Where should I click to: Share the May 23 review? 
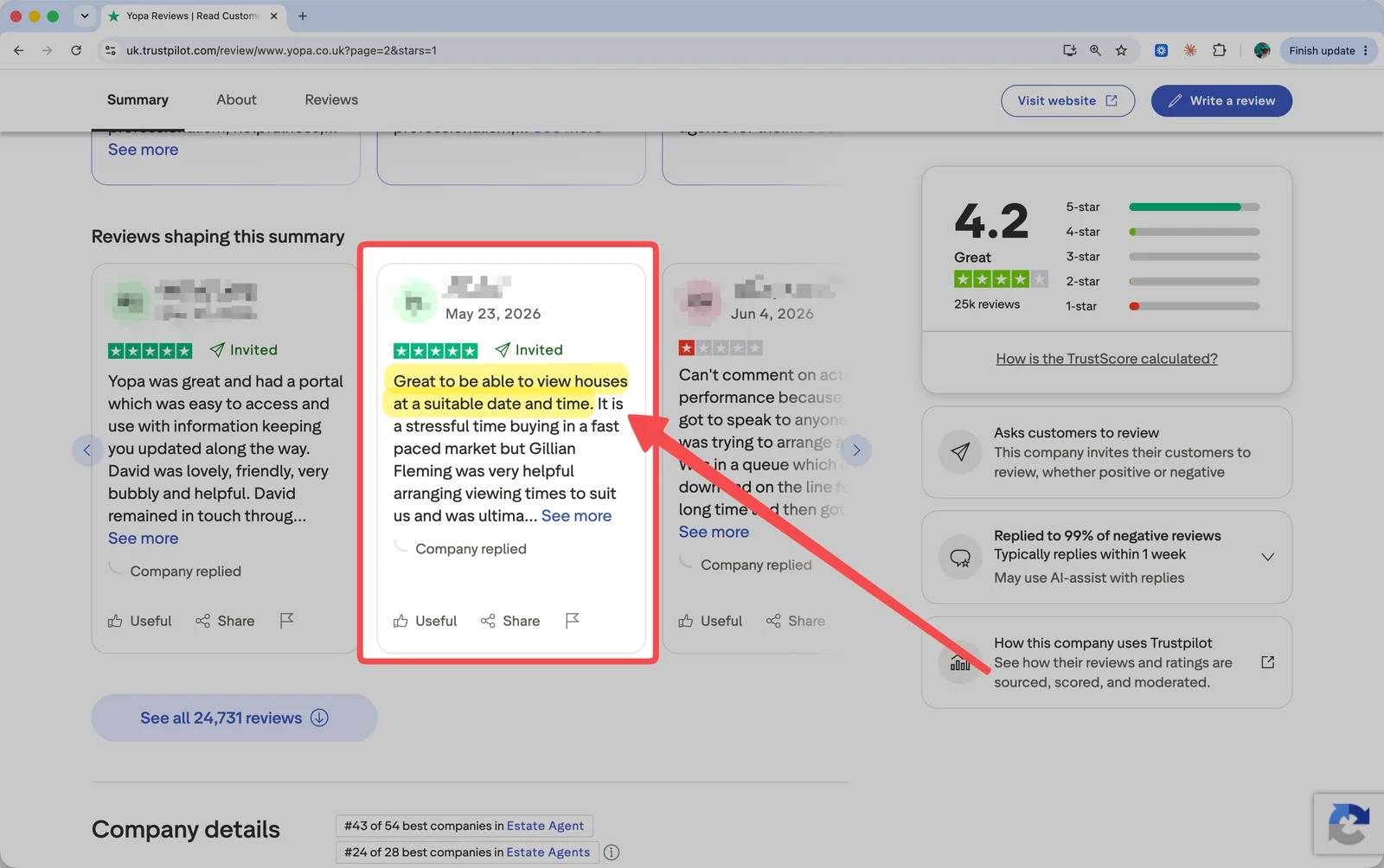point(510,621)
